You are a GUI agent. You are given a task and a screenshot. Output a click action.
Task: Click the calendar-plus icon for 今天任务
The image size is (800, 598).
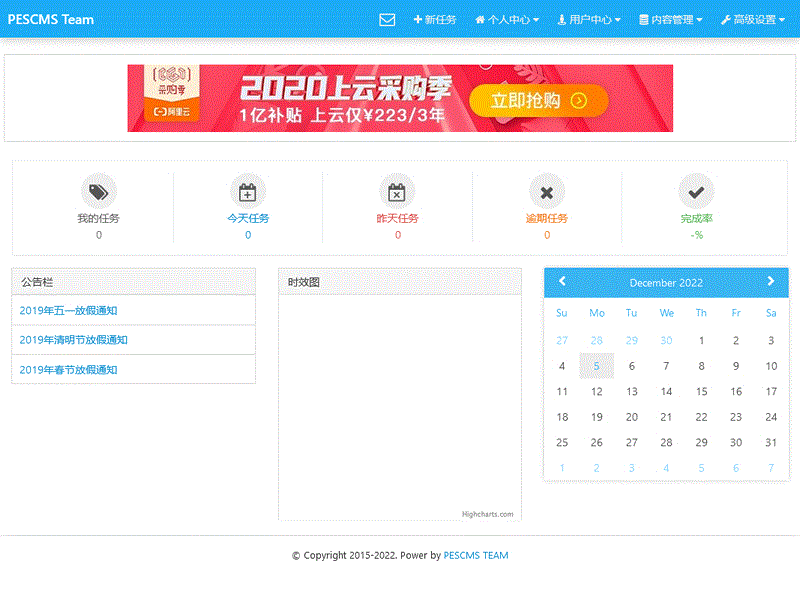click(x=248, y=191)
